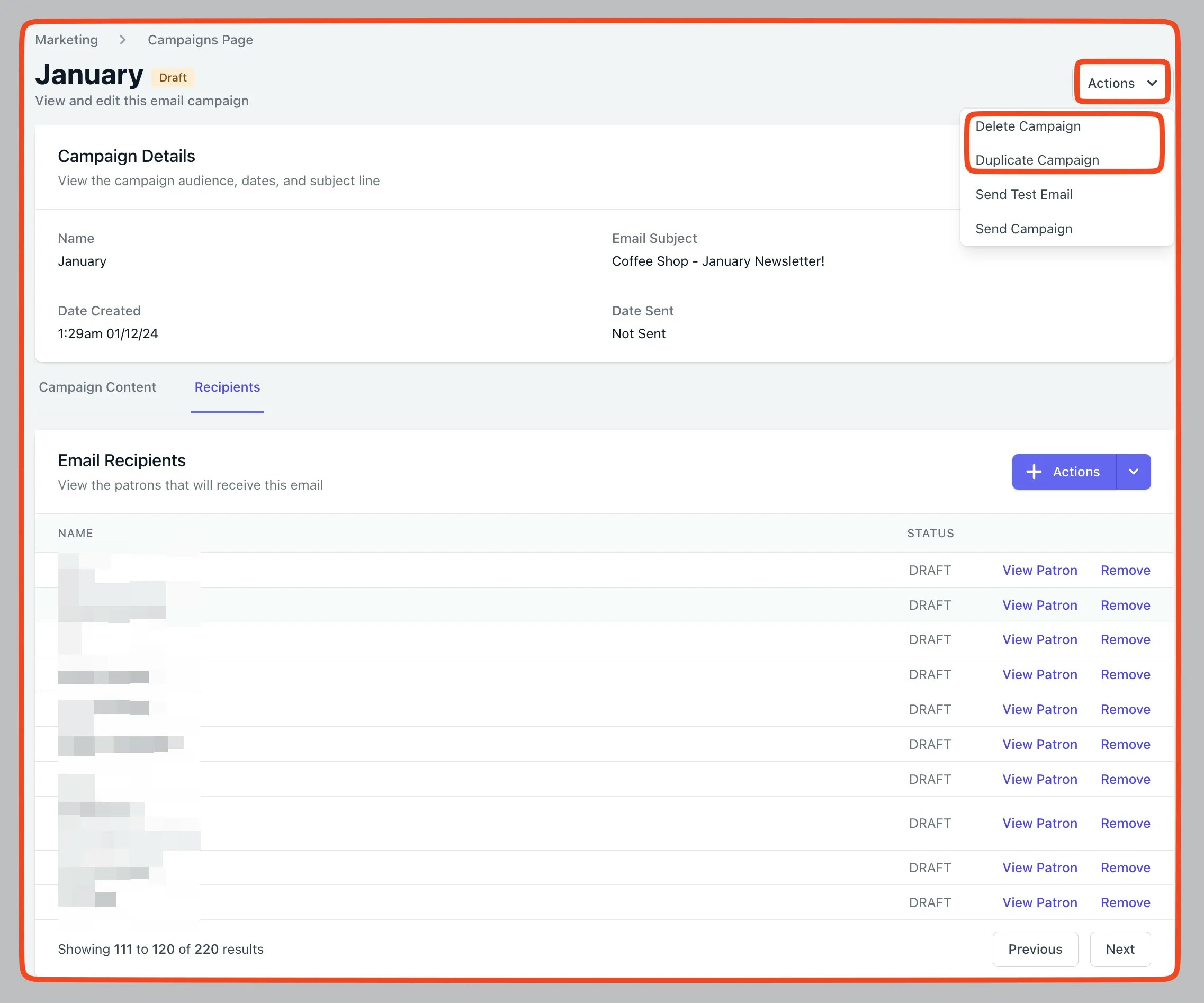Image resolution: width=1204 pixels, height=1003 pixels.
Task: Go to Previous results page
Action: click(x=1035, y=949)
